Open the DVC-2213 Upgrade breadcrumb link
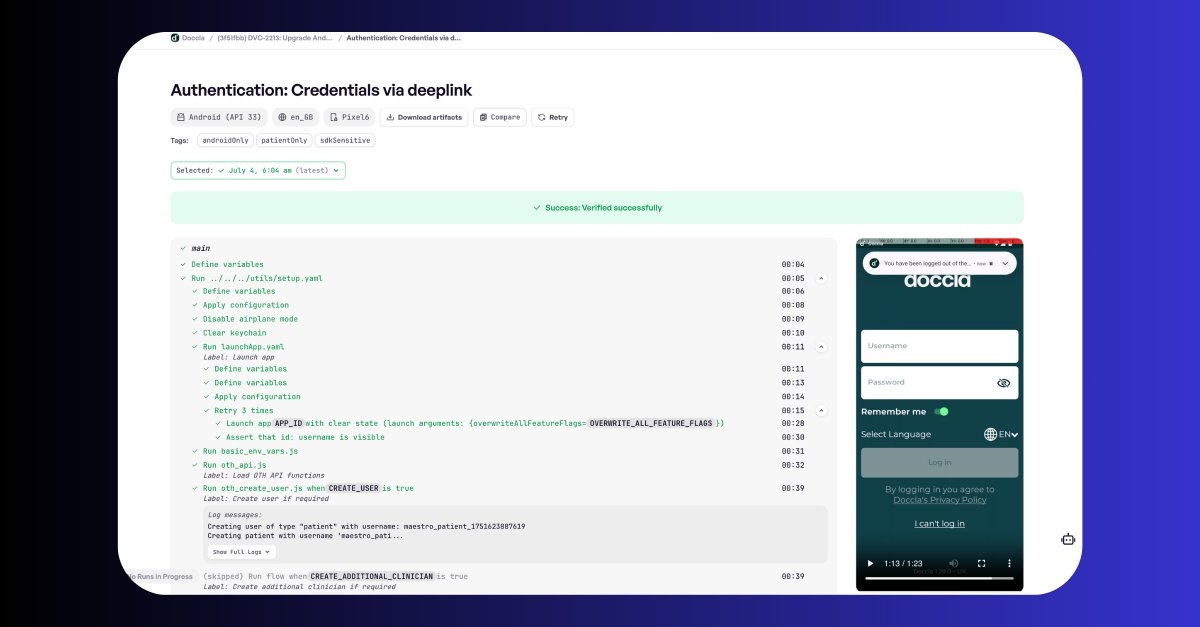 pos(275,37)
